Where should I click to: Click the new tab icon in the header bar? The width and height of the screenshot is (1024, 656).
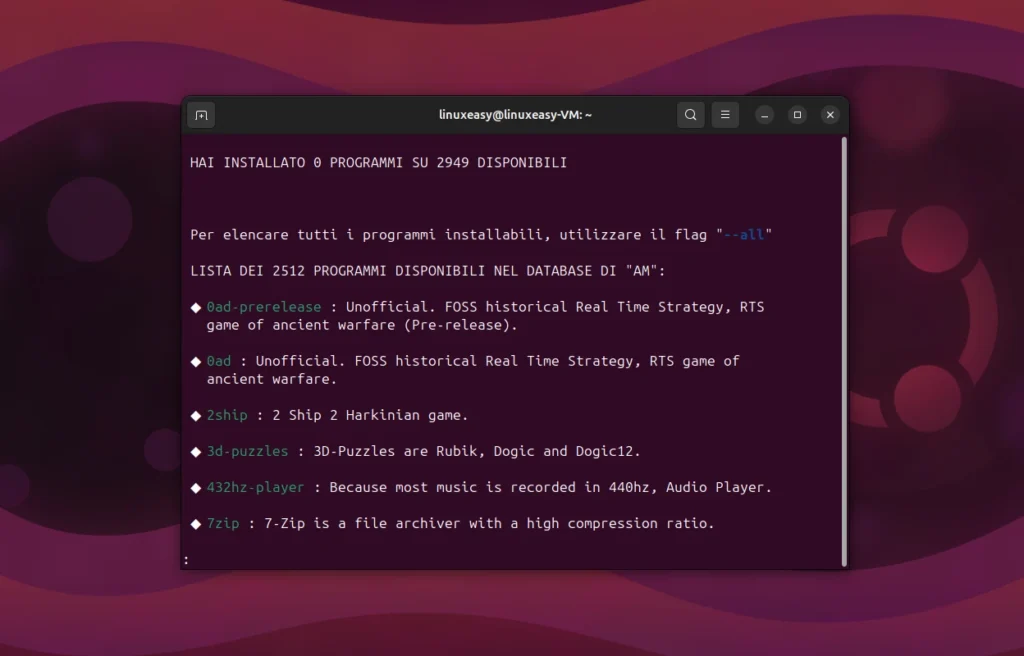tap(200, 114)
